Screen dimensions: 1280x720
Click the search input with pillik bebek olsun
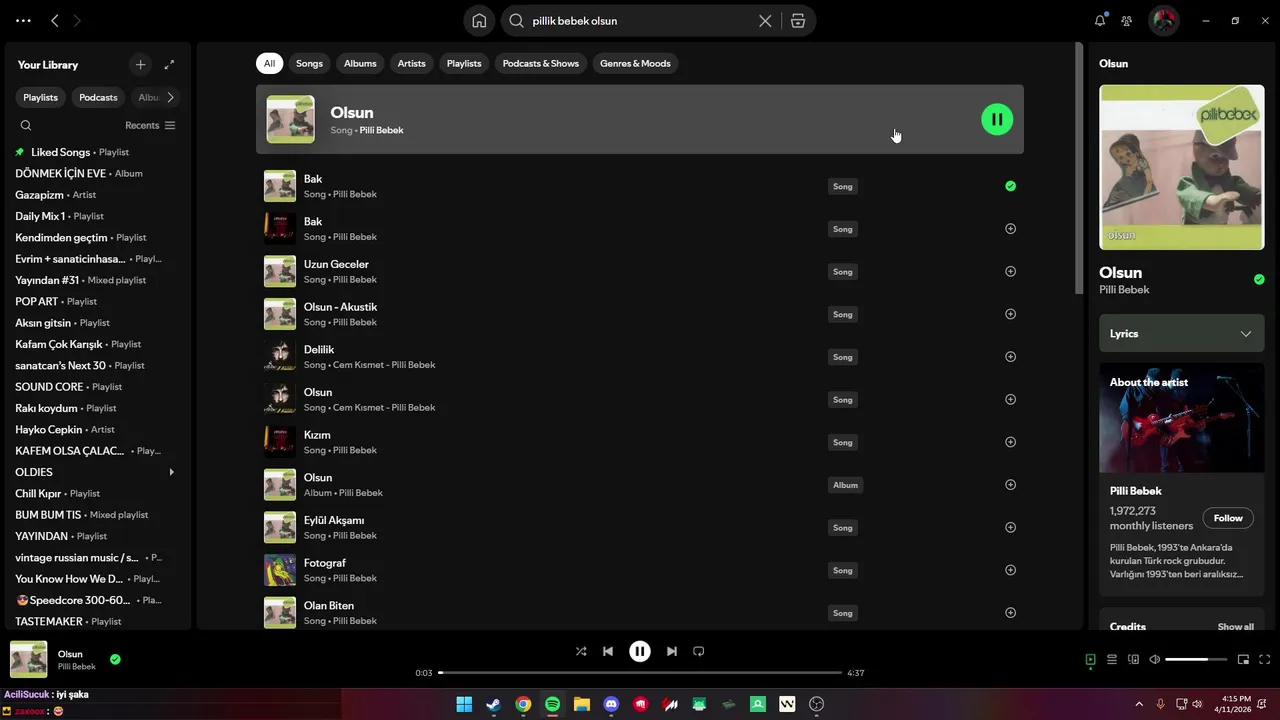click(640, 20)
